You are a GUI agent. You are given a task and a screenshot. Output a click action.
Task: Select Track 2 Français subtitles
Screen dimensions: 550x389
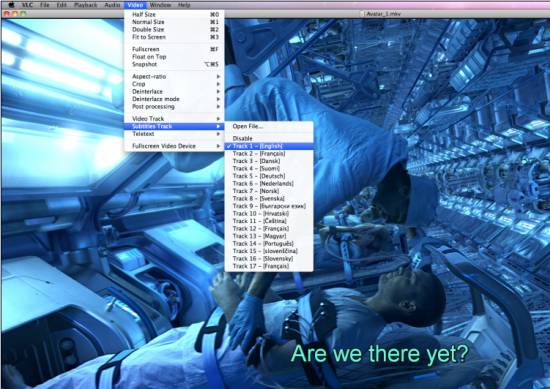pos(269,154)
